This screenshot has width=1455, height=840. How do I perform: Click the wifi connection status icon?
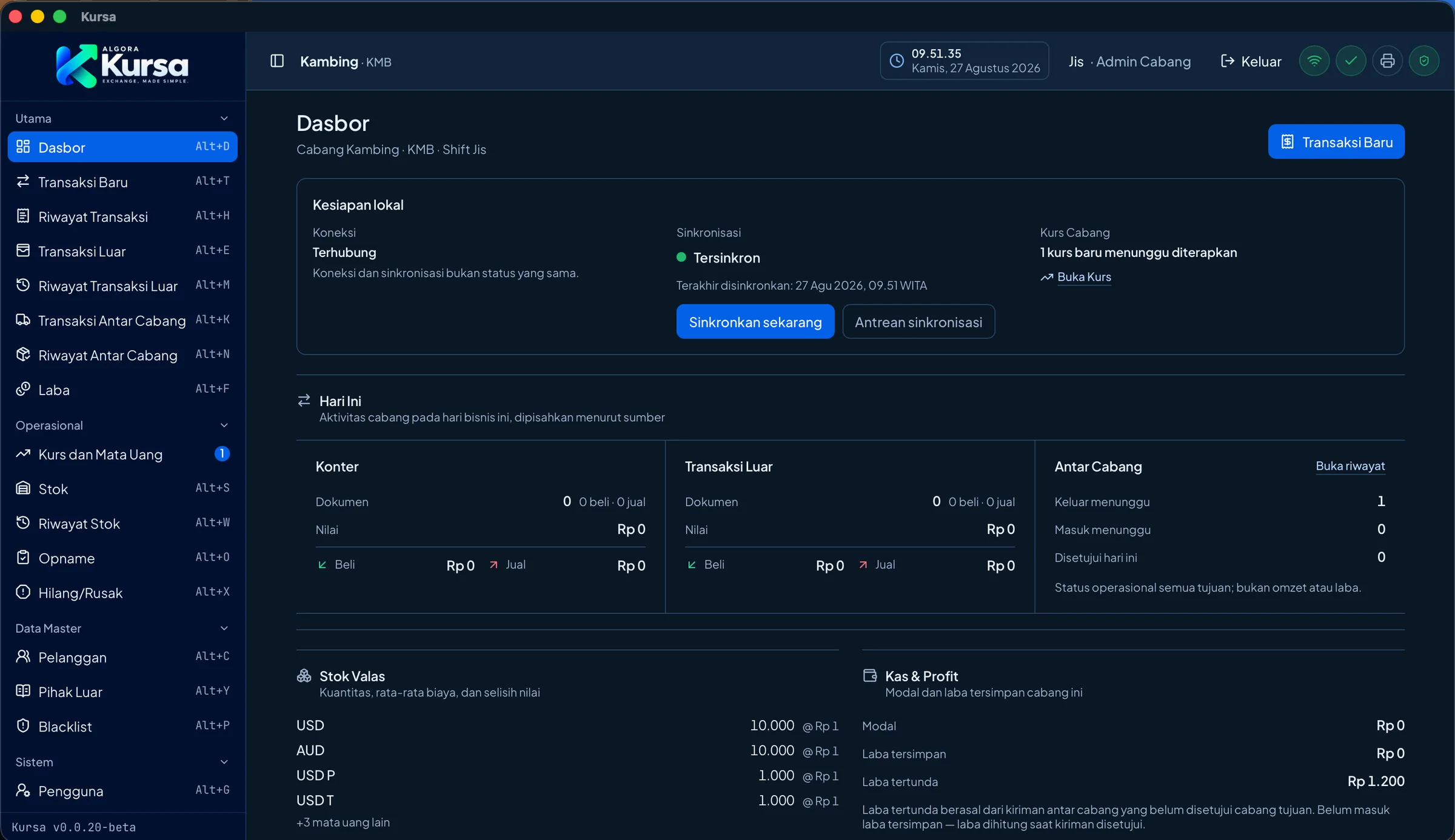coord(1314,61)
